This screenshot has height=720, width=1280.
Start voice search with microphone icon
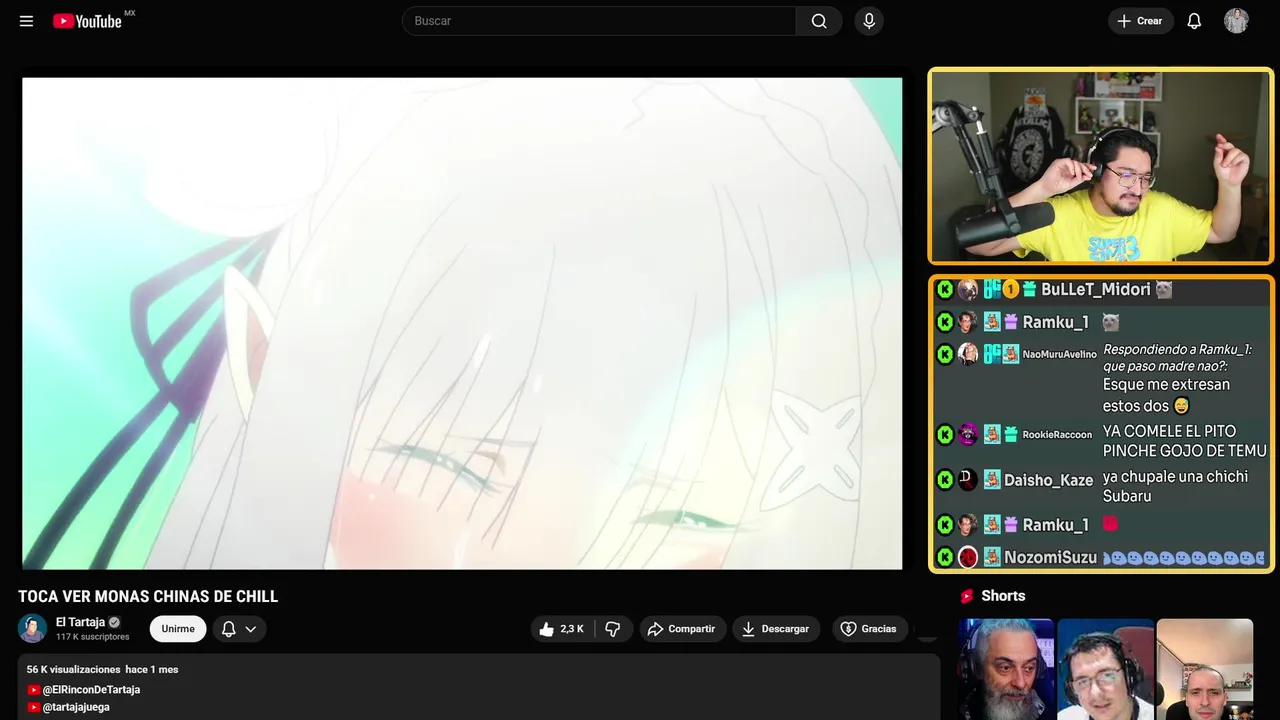click(x=869, y=21)
